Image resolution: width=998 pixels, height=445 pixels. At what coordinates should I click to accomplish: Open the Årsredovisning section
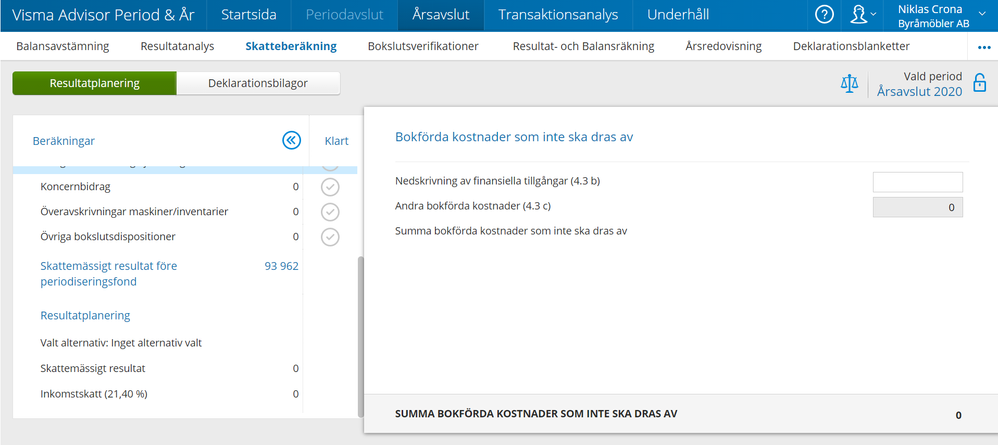coord(723,47)
